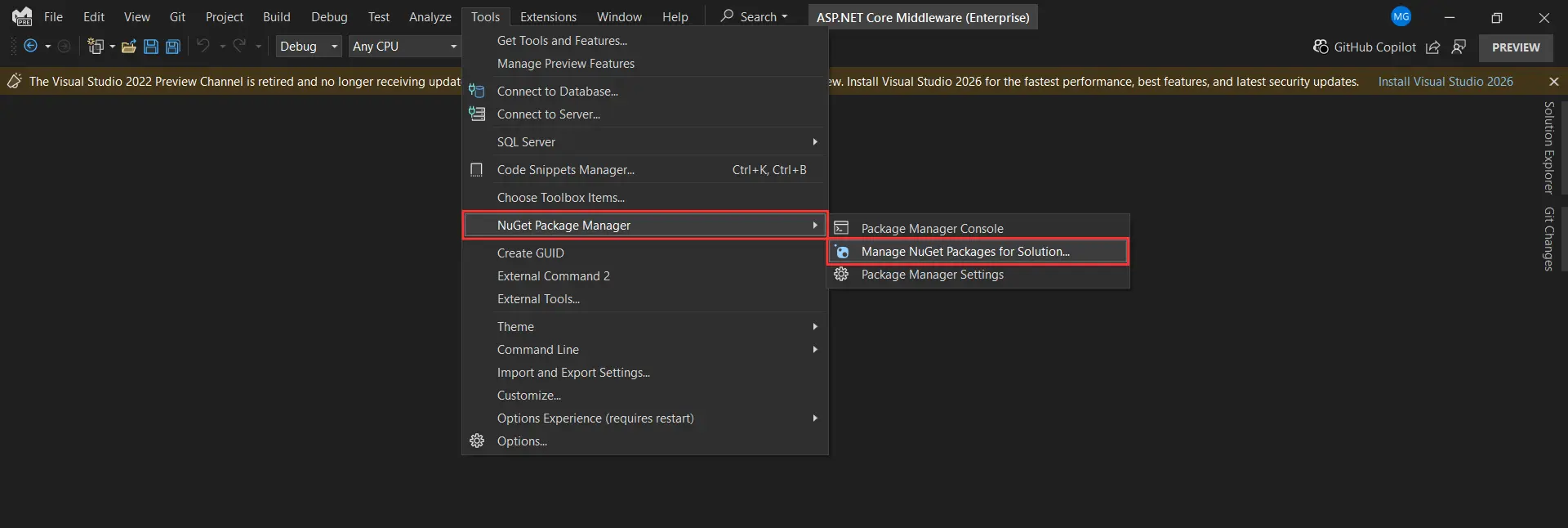Screen dimensions: 1568x528
Task: Toggle the Code Snippets Manager checkbox icon
Action: (477, 169)
